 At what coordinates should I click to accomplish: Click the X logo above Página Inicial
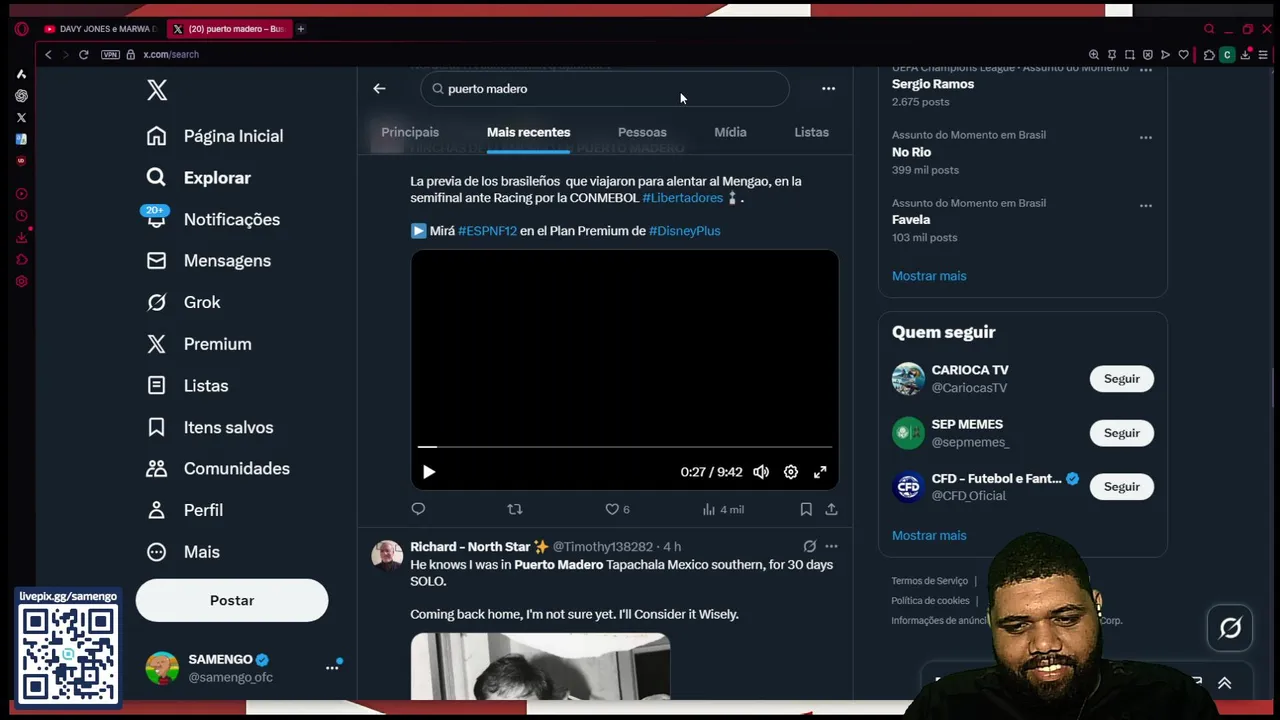pos(157,90)
